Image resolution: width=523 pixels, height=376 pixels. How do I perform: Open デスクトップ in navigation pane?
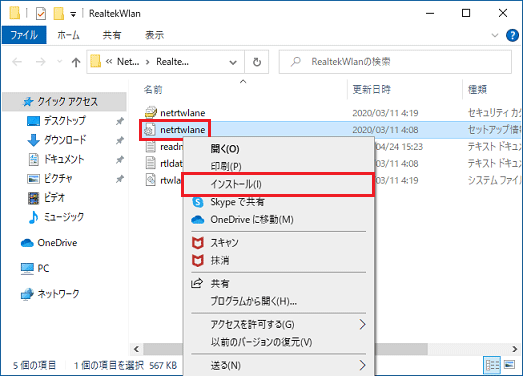65,121
